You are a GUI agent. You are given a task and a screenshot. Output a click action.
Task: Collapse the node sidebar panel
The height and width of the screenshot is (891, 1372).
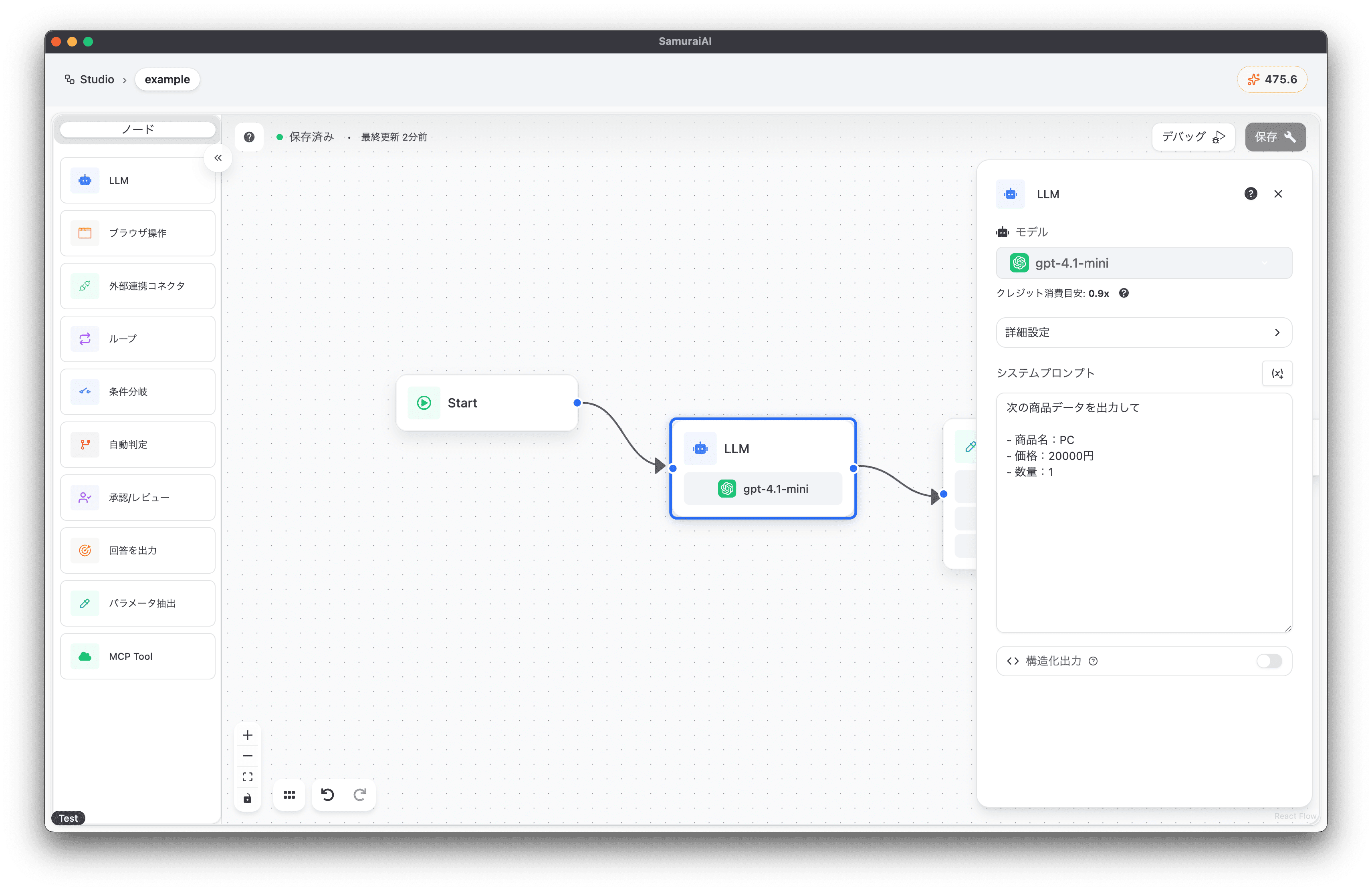[x=218, y=158]
